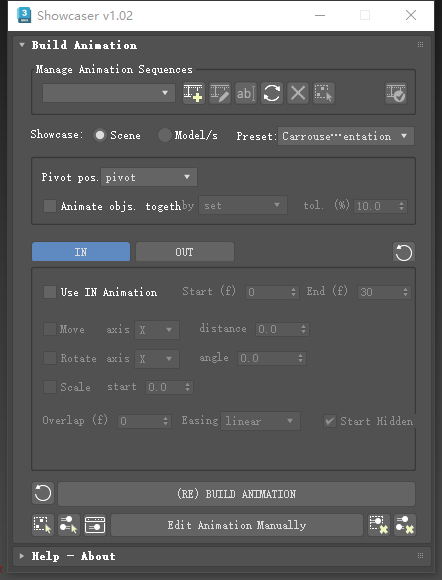Close the Showcaser v1.02 window
The image size is (442, 580).
(411, 15)
